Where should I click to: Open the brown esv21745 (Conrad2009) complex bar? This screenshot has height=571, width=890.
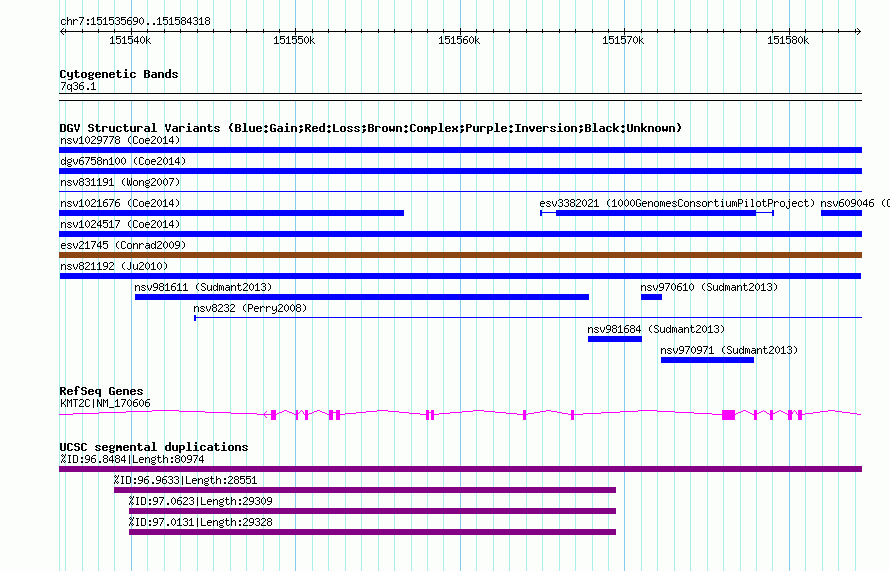[460, 255]
